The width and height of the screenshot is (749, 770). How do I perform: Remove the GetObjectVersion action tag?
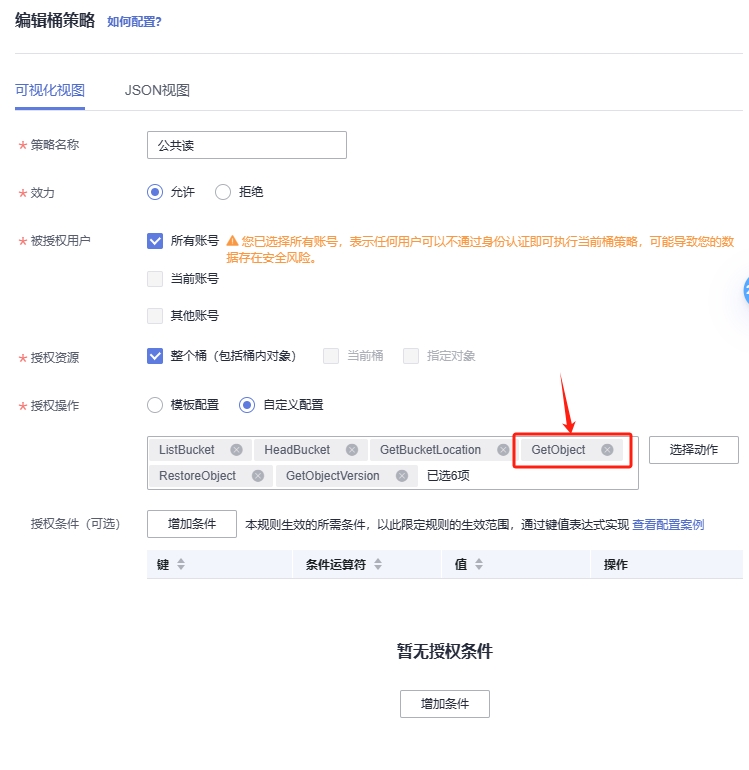[x=402, y=476]
